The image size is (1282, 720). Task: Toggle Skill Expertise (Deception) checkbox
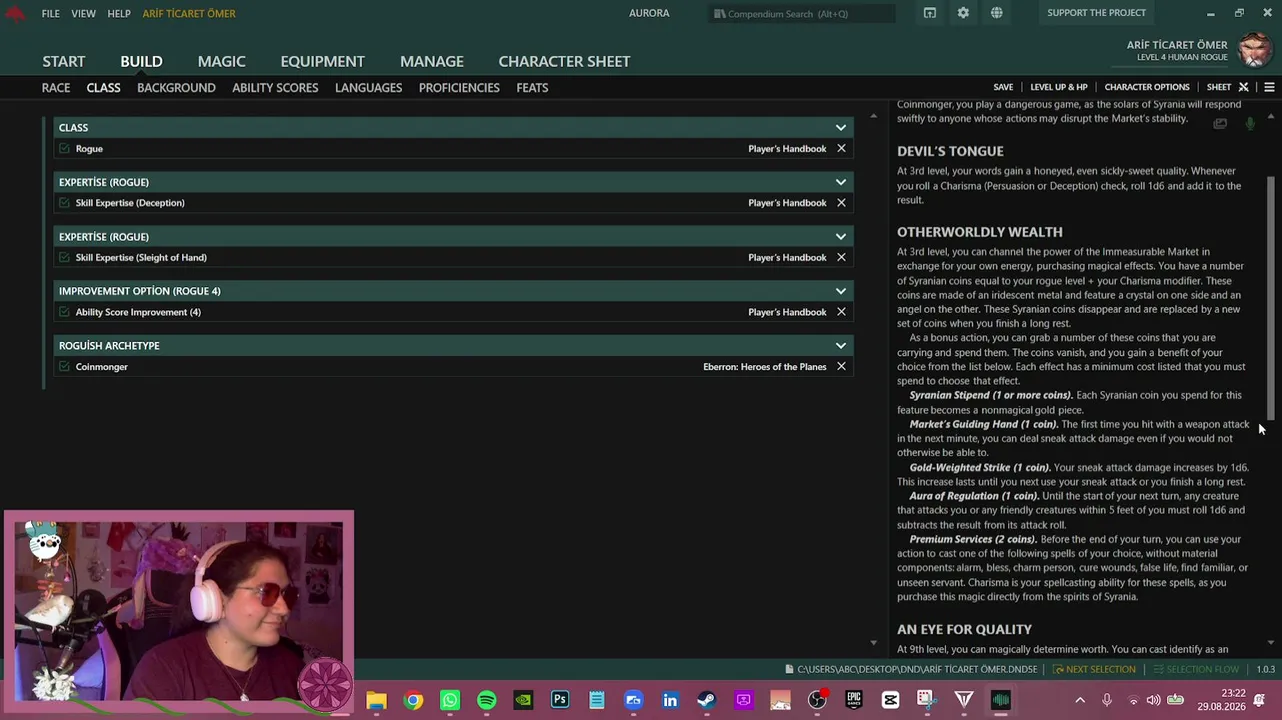point(65,203)
